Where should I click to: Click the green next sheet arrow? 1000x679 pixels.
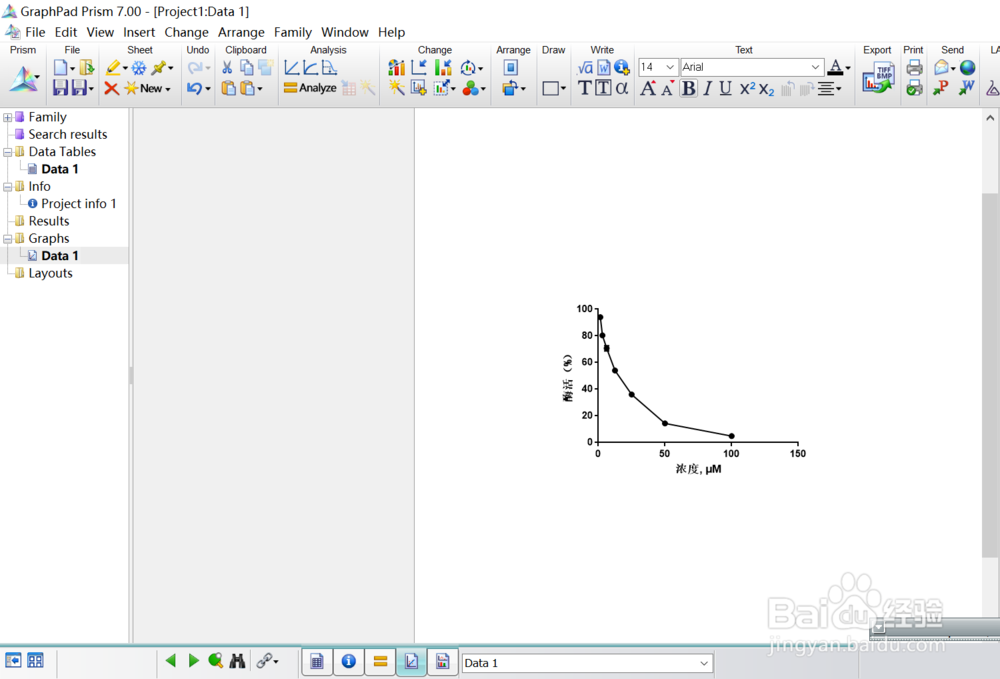pos(194,661)
